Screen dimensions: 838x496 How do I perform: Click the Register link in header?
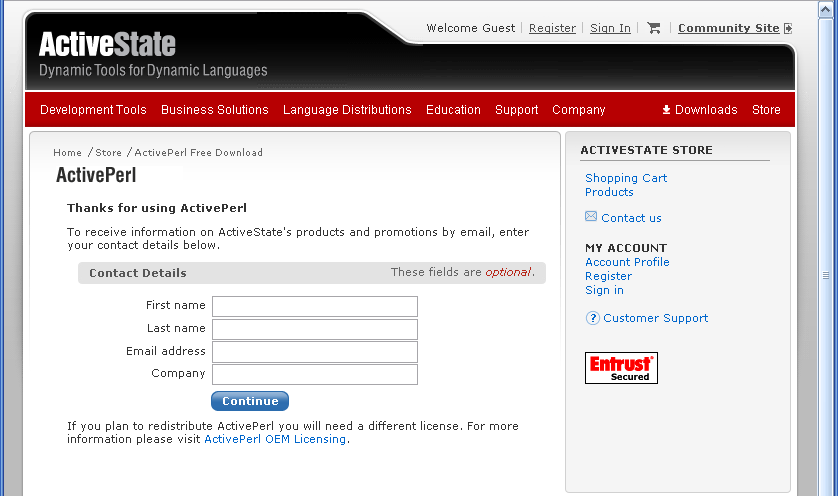click(x=552, y=28)
